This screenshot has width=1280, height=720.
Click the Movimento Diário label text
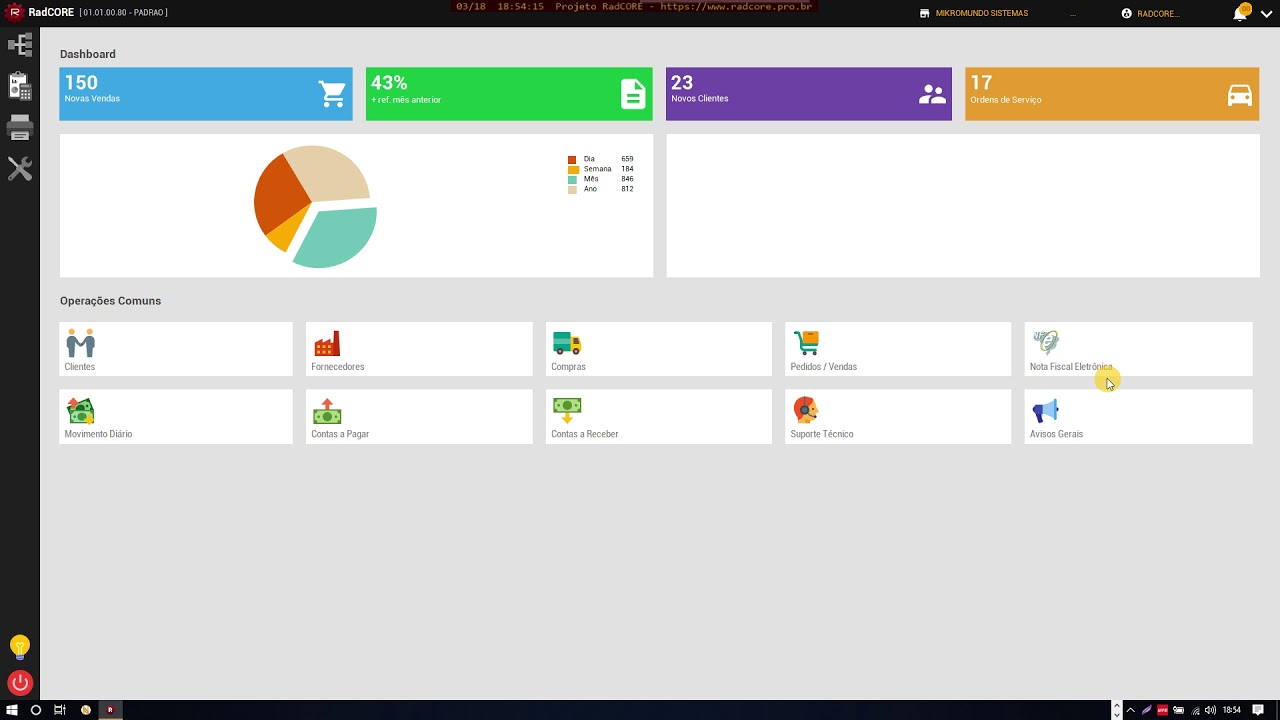coord(98,434)
